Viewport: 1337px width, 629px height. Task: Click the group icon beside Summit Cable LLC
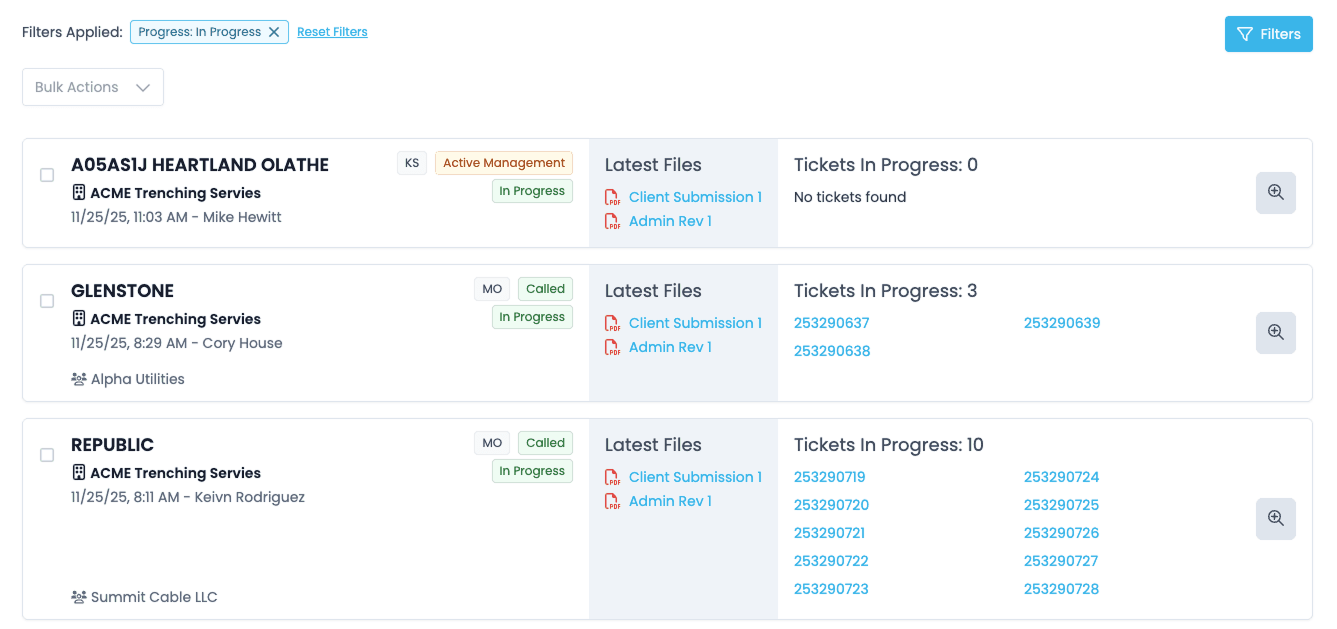point(79,597)
